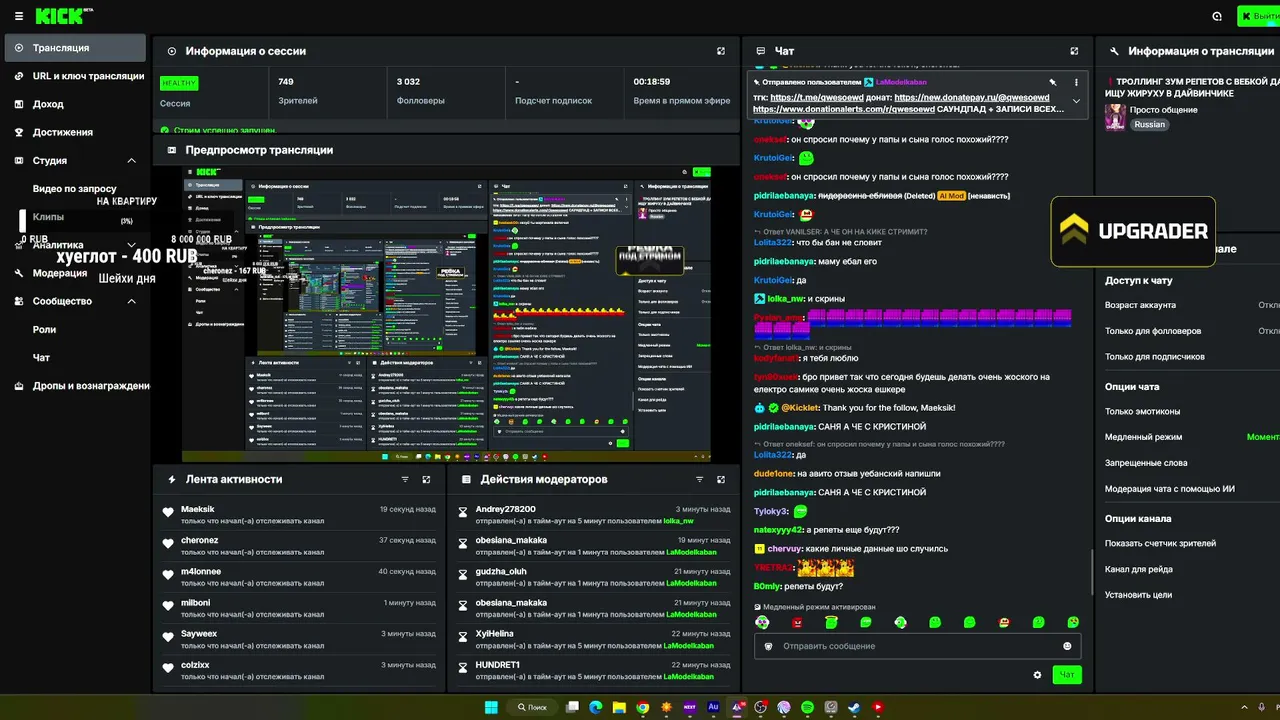Open the pinned message three-dot menu

point(1076,82)
